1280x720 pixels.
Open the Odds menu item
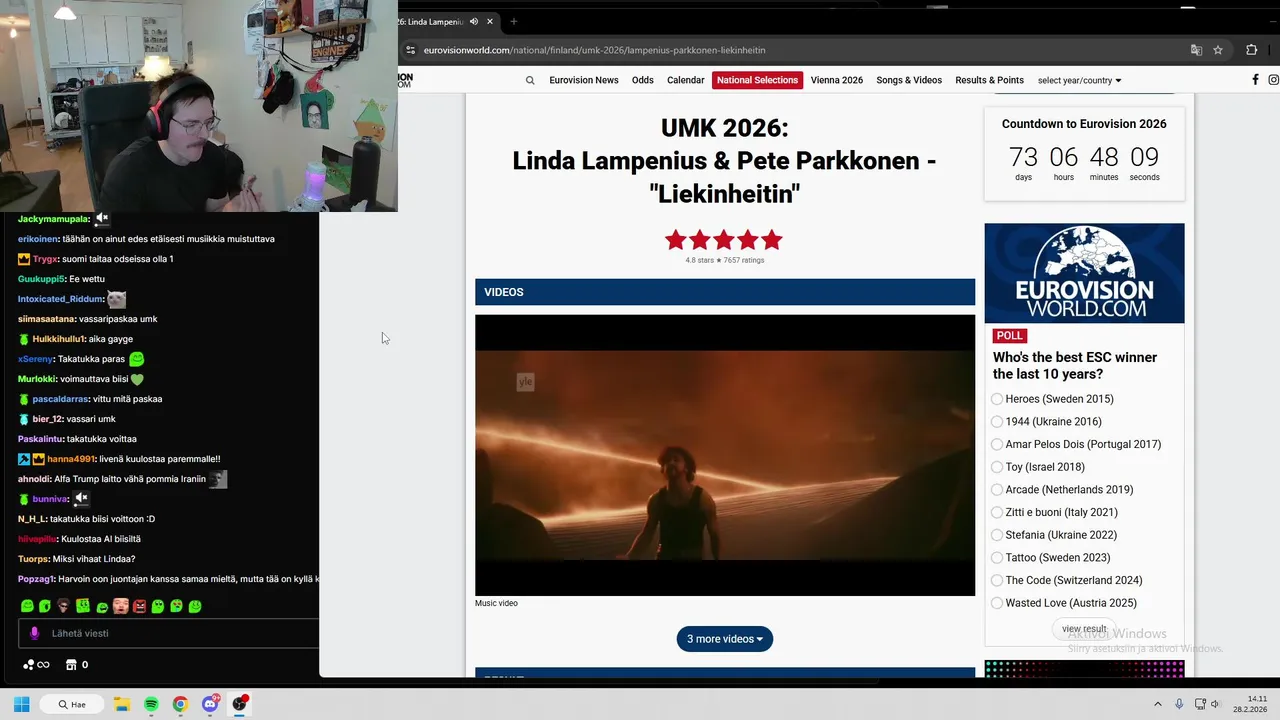click(643, 80)
